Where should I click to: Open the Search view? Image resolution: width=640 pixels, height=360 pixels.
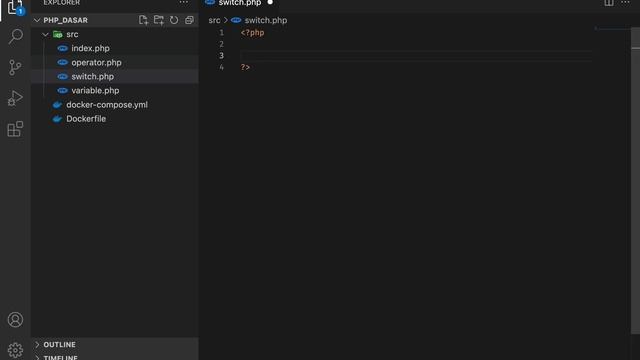click(x=15, y=36)
